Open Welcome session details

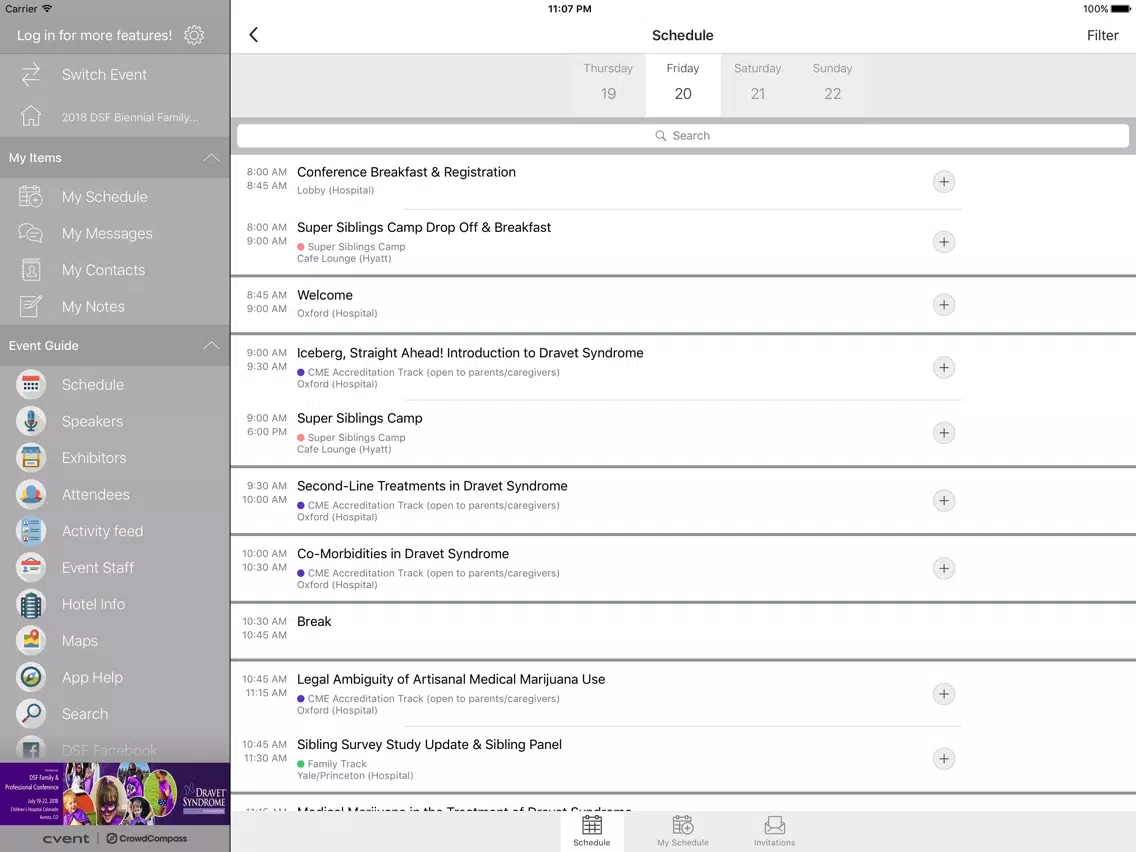[325, 295]
